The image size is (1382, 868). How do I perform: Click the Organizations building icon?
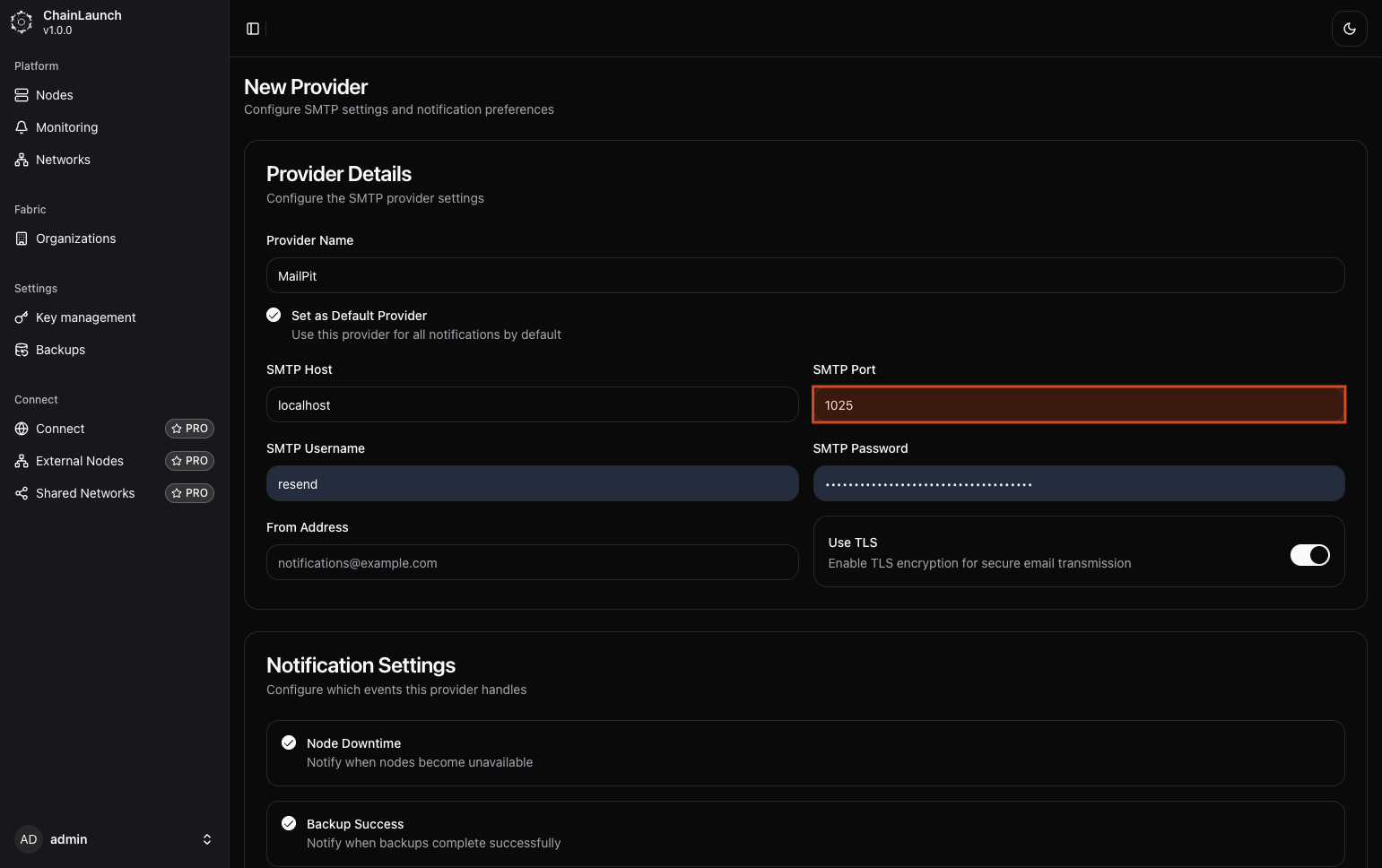(x=22, y=239)
